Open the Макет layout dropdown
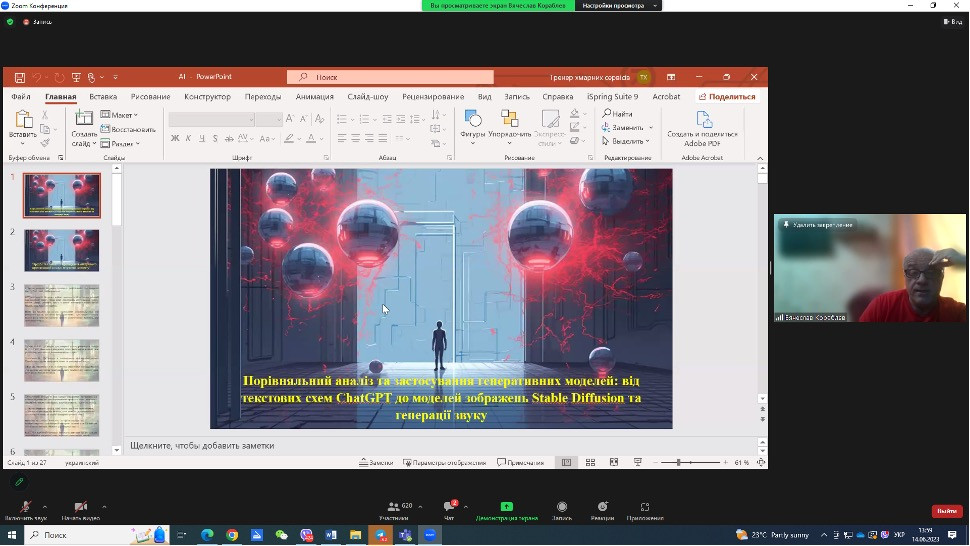The width and height of the screenshot is (970, 546). pos(122,115)
